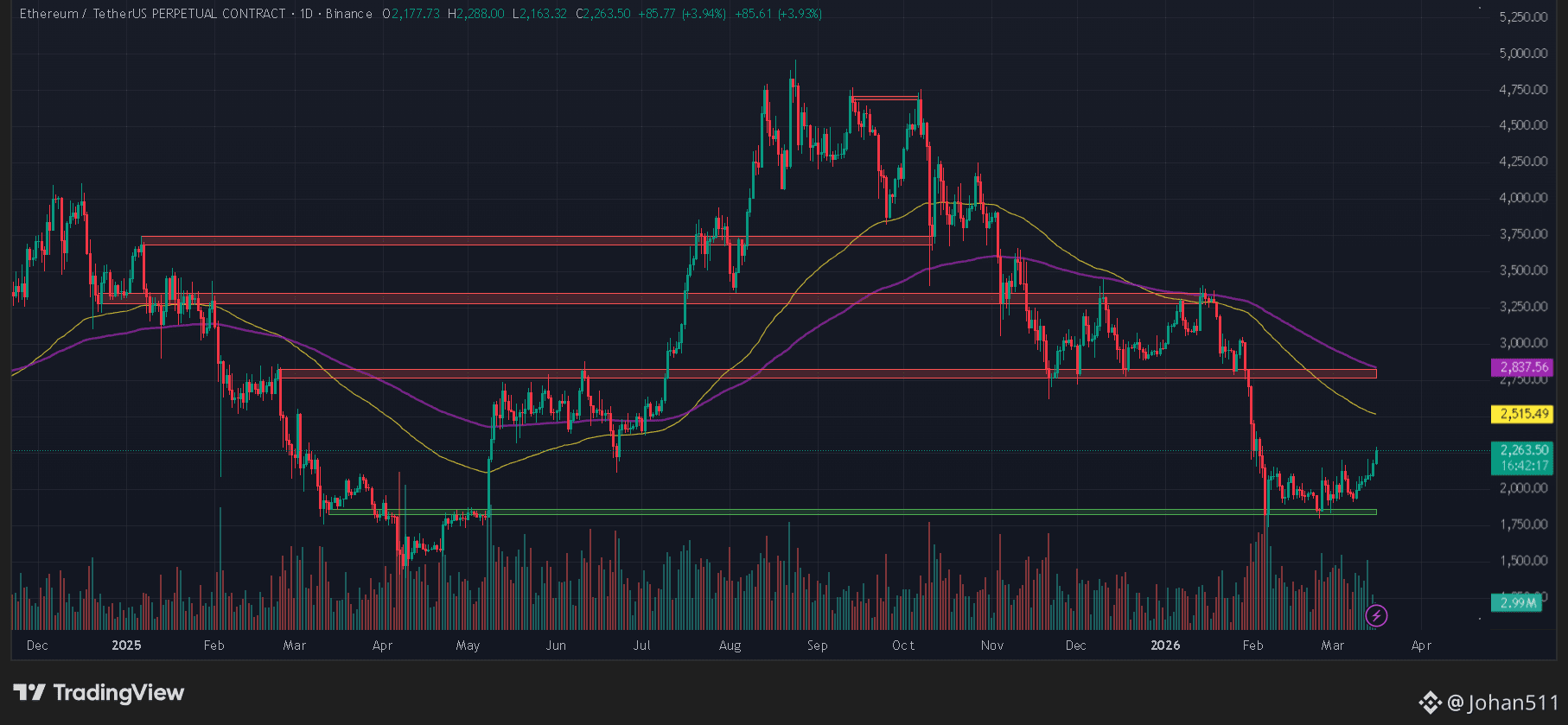Click the 2026 year label on time axis
The height and width of the screenshot is (725, 1568).
pos(1165,646)
